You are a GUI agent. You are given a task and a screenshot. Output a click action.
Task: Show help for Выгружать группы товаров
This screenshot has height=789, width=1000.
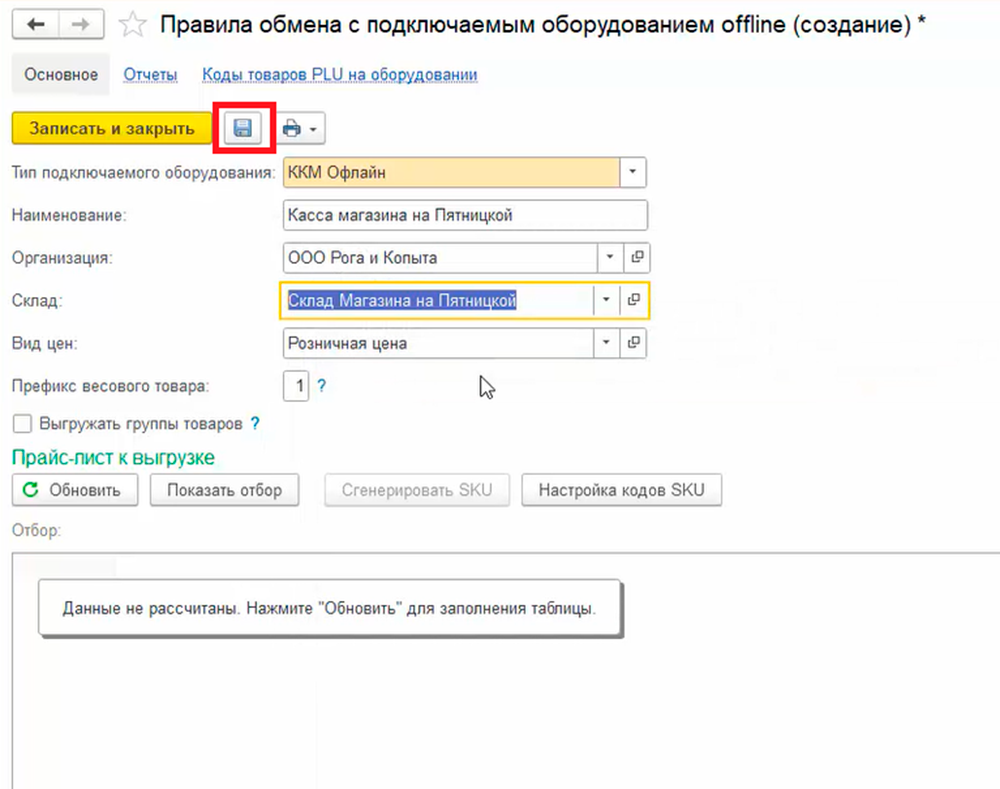point(256,423)
